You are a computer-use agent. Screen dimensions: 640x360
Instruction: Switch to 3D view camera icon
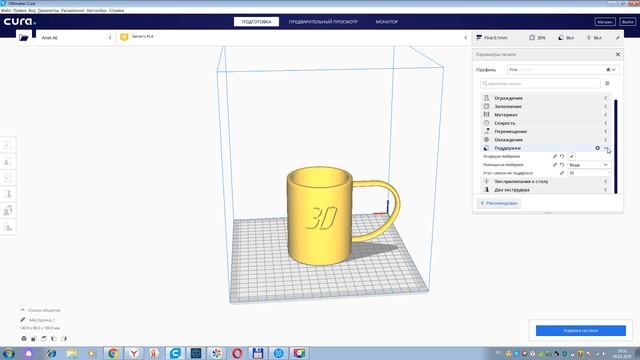pyautogui.click(x=24, y=339)
